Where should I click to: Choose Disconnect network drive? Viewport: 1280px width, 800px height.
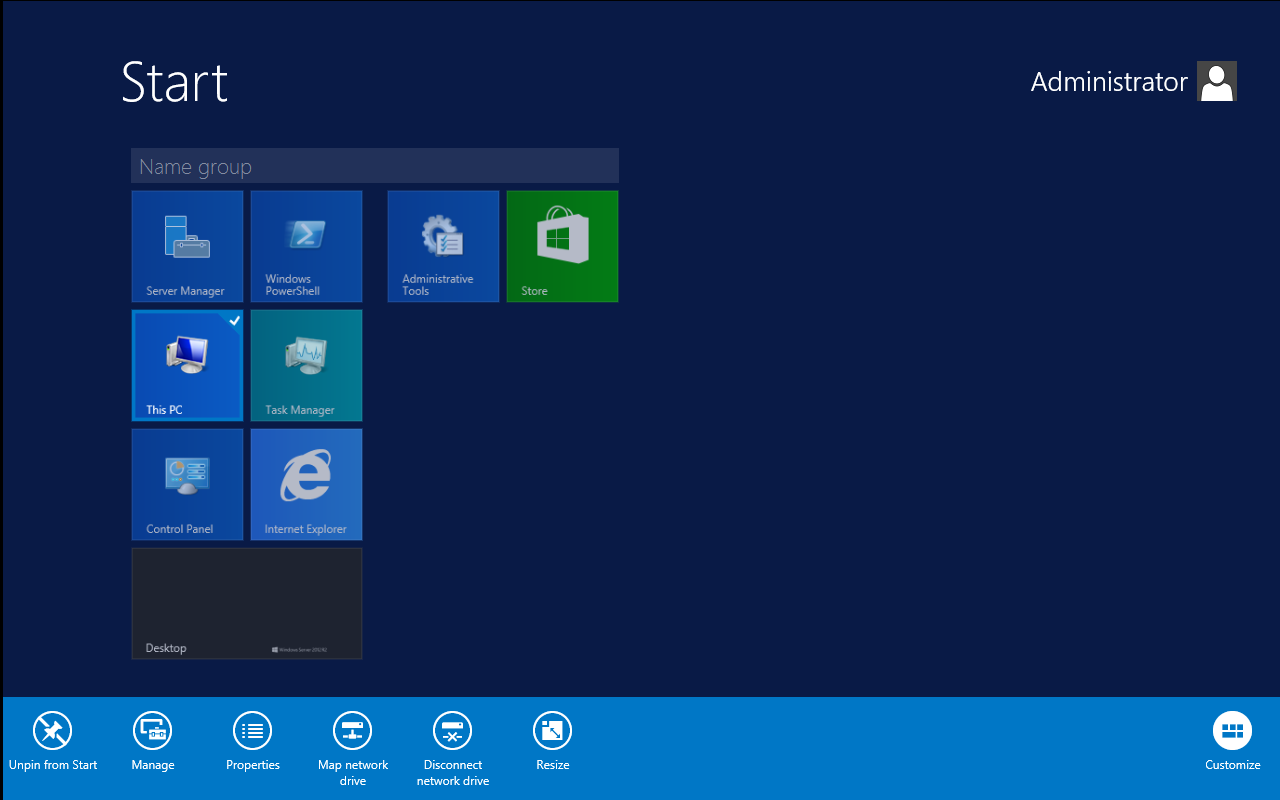tap(452, 740)
